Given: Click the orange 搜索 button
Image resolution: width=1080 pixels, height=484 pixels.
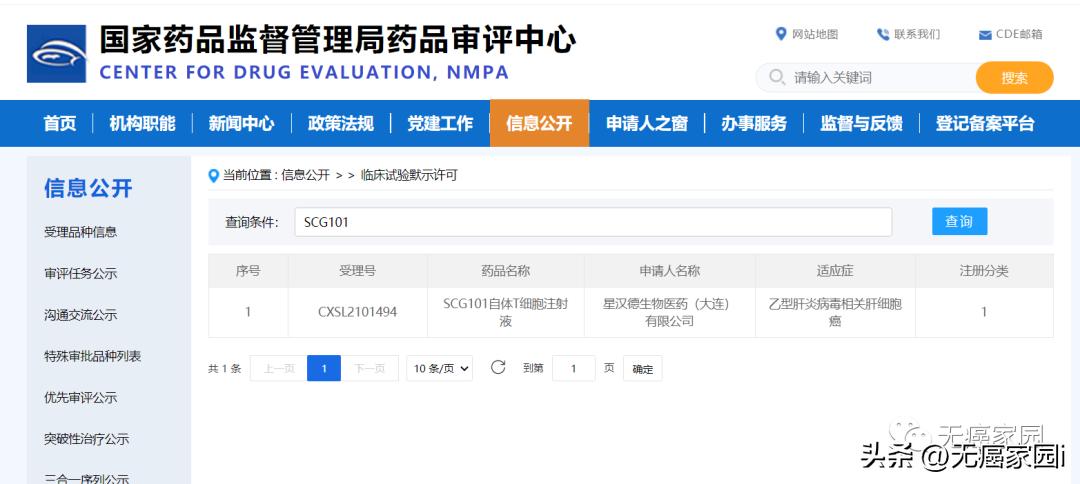Looking at the screenshot, I should pyautogui.click(x=1015, y=78).
